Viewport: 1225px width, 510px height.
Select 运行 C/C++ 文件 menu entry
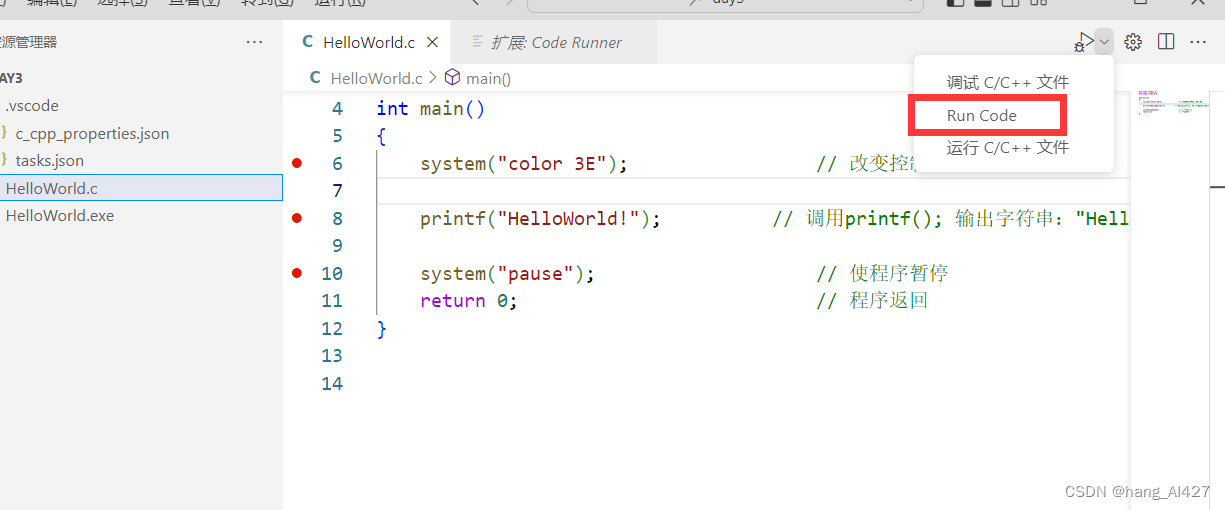pyautogui.click(x=1008, y=148)
